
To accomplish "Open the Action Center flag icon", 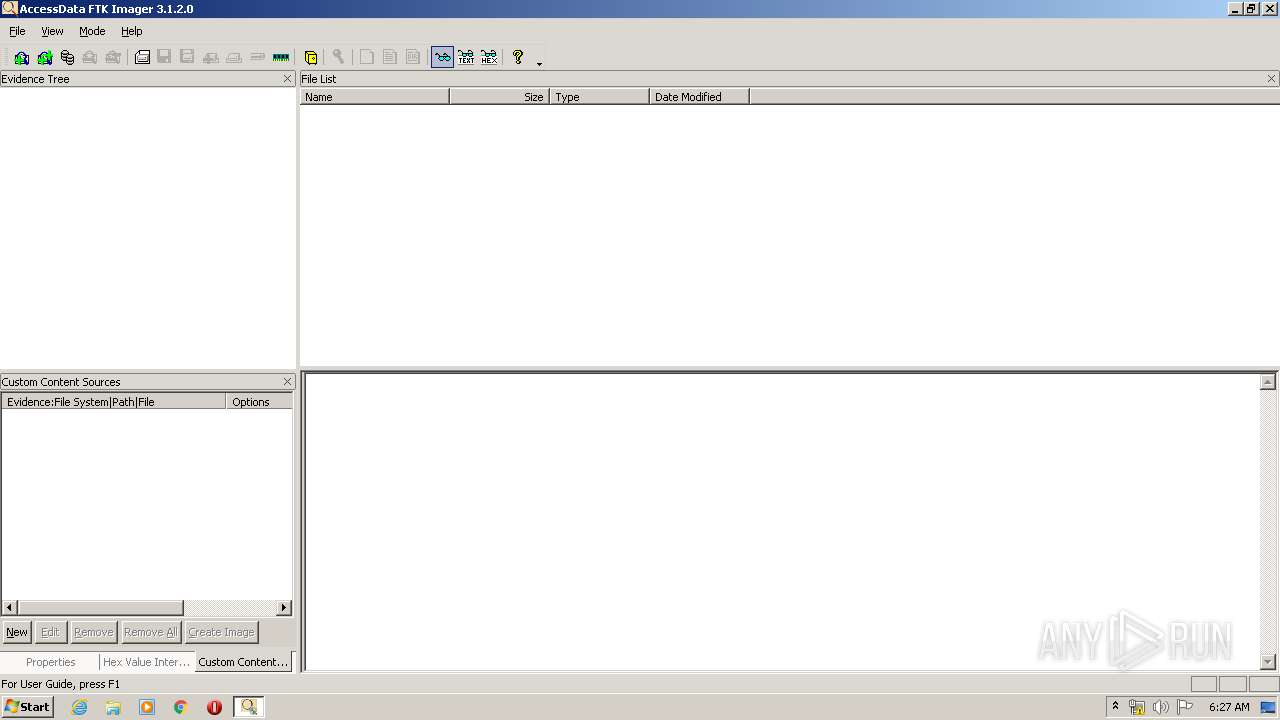I will click(x=1185, y=707).
